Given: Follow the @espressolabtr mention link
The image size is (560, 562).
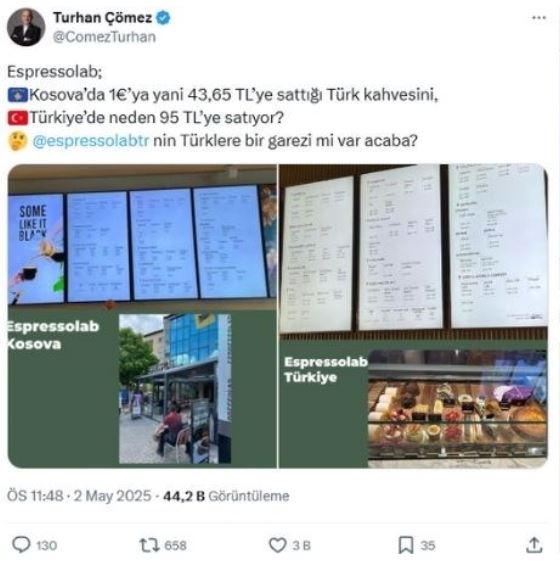Looking at the screenshot, I should 90,140.
